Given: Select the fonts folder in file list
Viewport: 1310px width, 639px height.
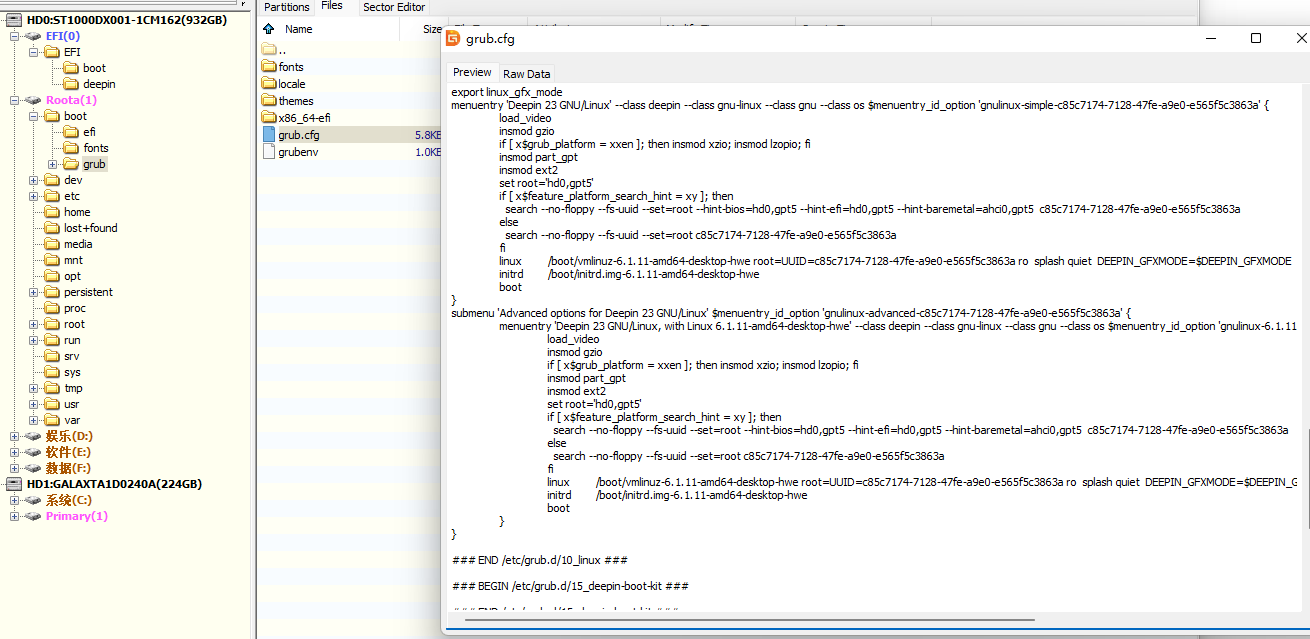Looking at the screenshot, I should pyautogui.click(x=291, y=67).
